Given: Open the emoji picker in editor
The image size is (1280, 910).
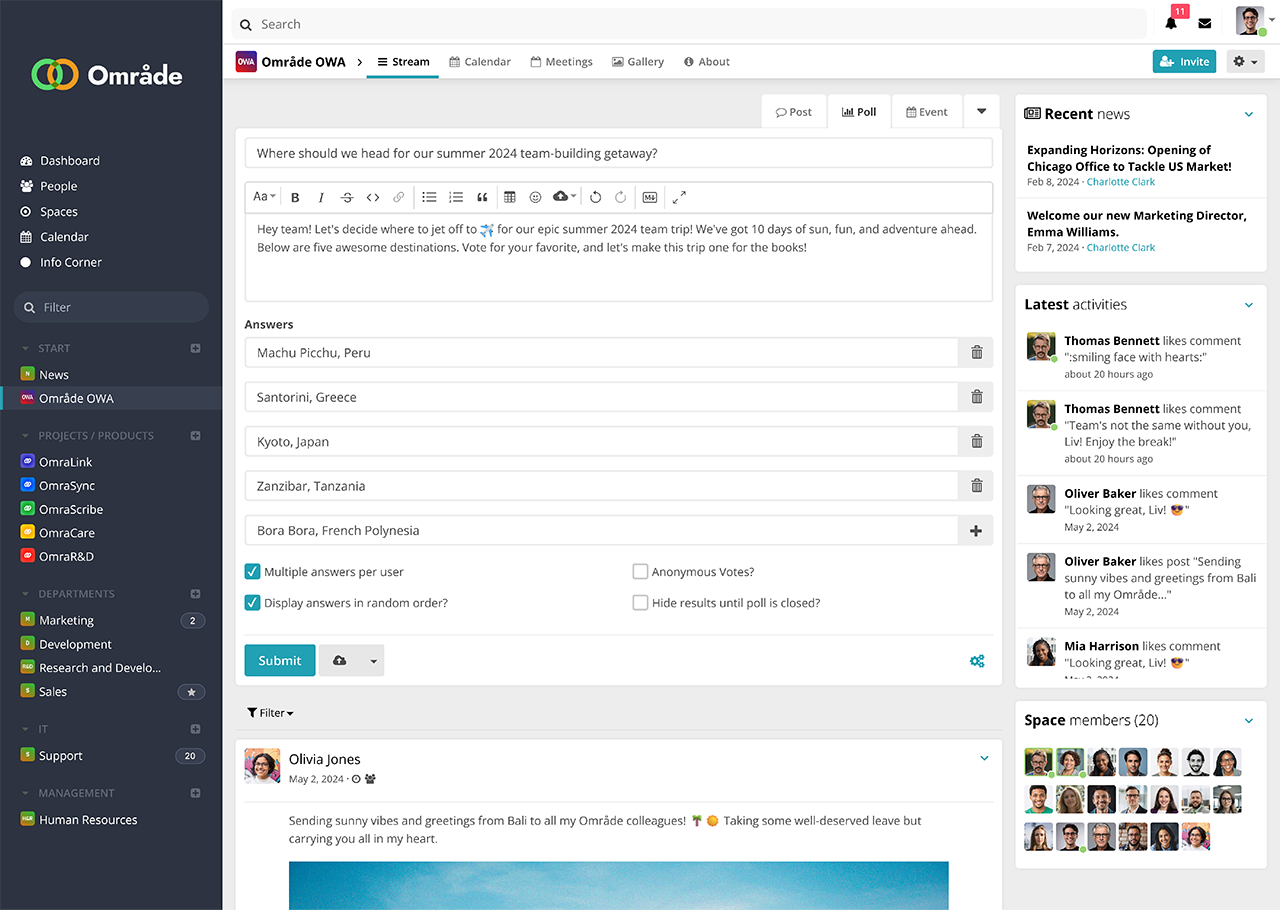Looking at the screenshot, I should click(535, 197).
